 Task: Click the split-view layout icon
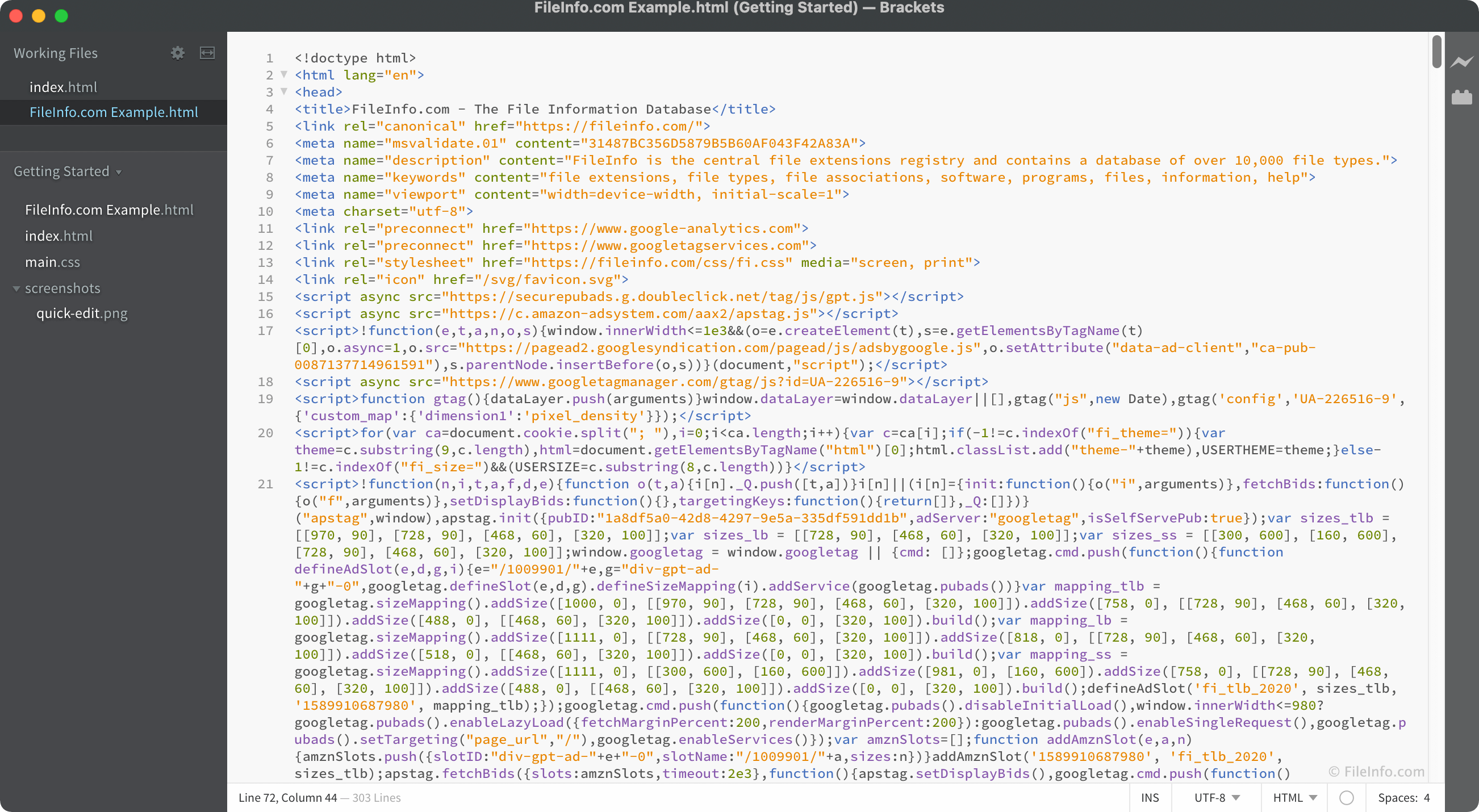coord(208,53)
